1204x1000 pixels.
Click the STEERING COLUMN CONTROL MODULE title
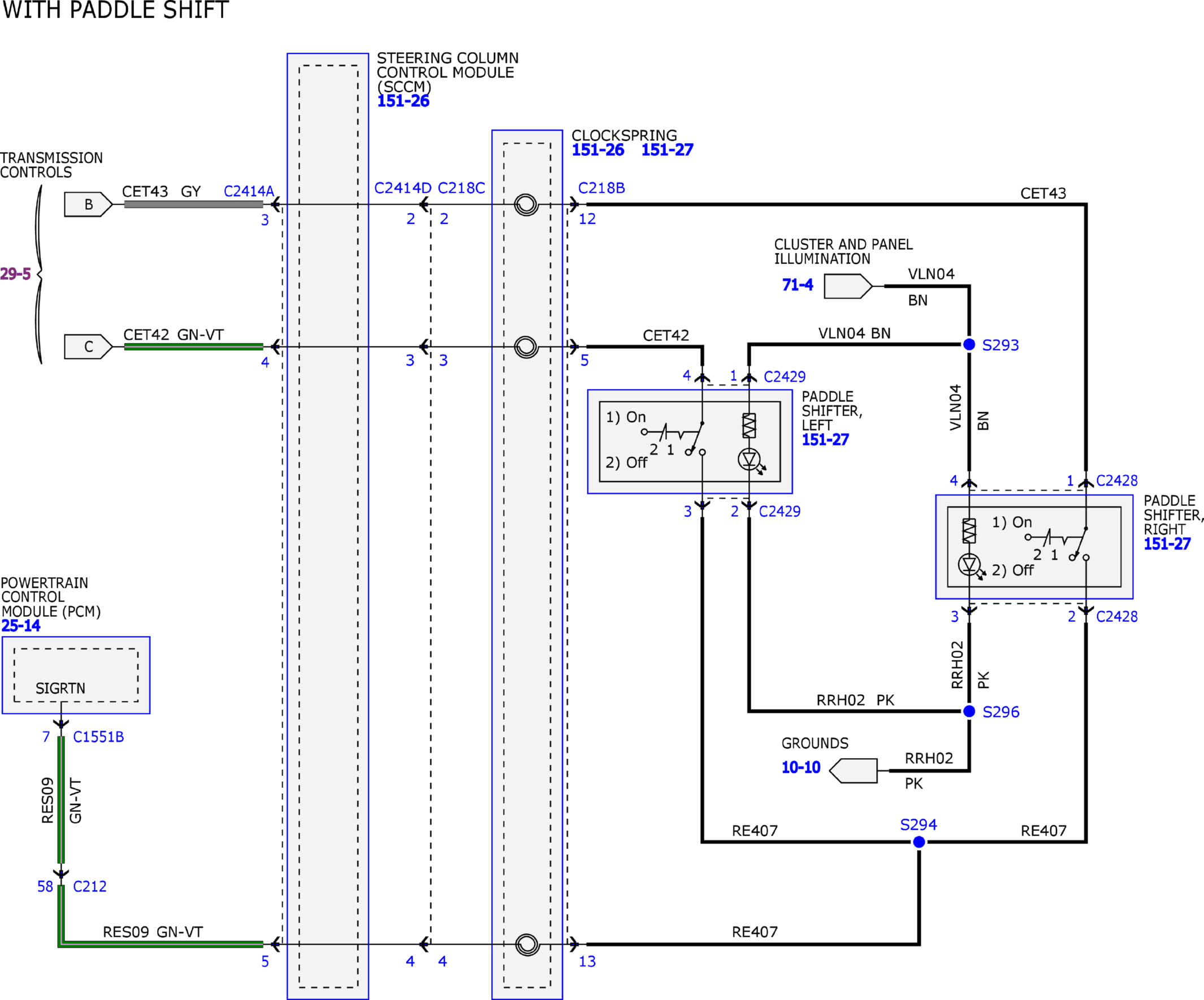(448, 72)
